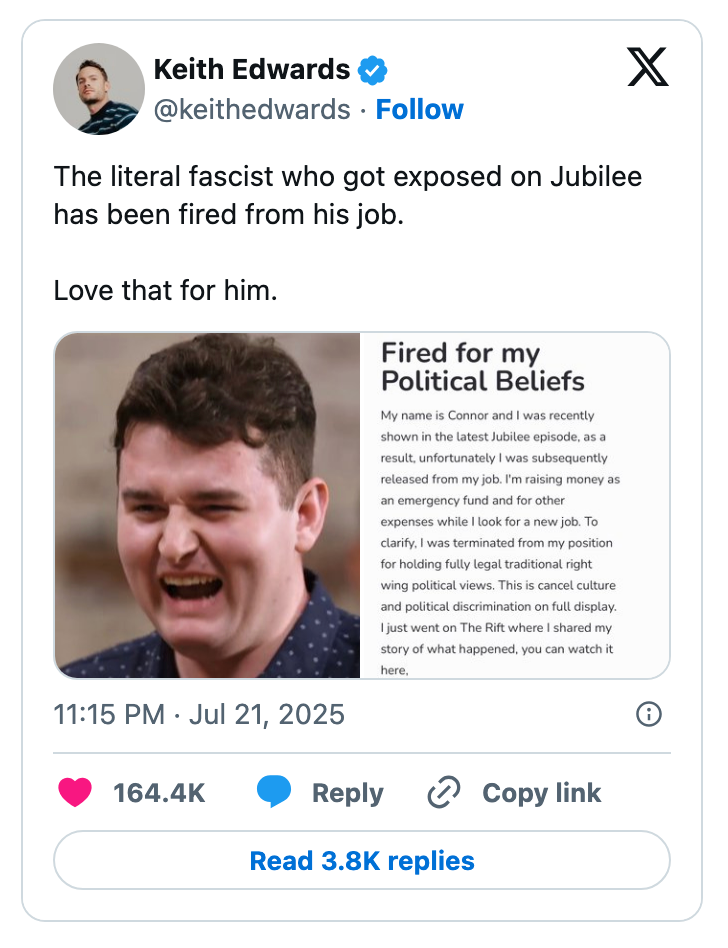Click the "Fired for my Political Beliefs" heading
Image resolution: width=728 pixels, height=948 pixels.
pyautogui.click(x=483, y=366)
